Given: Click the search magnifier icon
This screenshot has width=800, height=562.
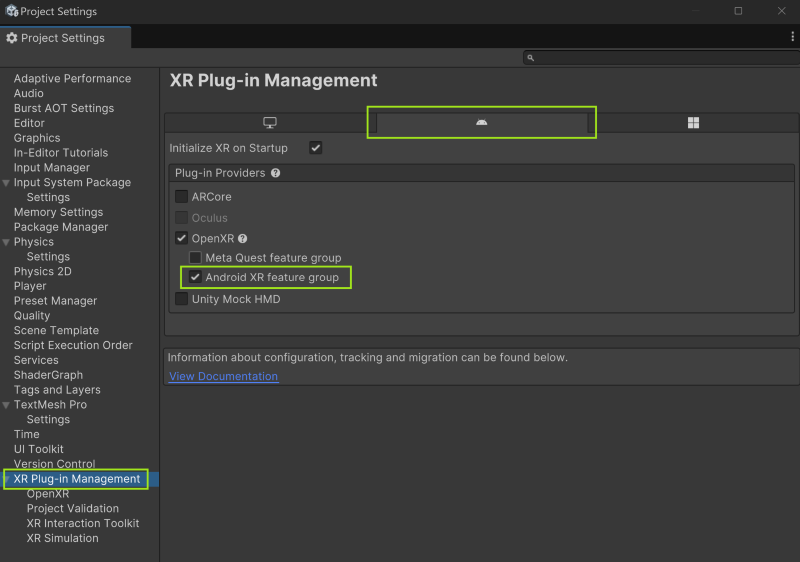Looking at the screenshot, I should pyautogui.click(x=531, y=58).
